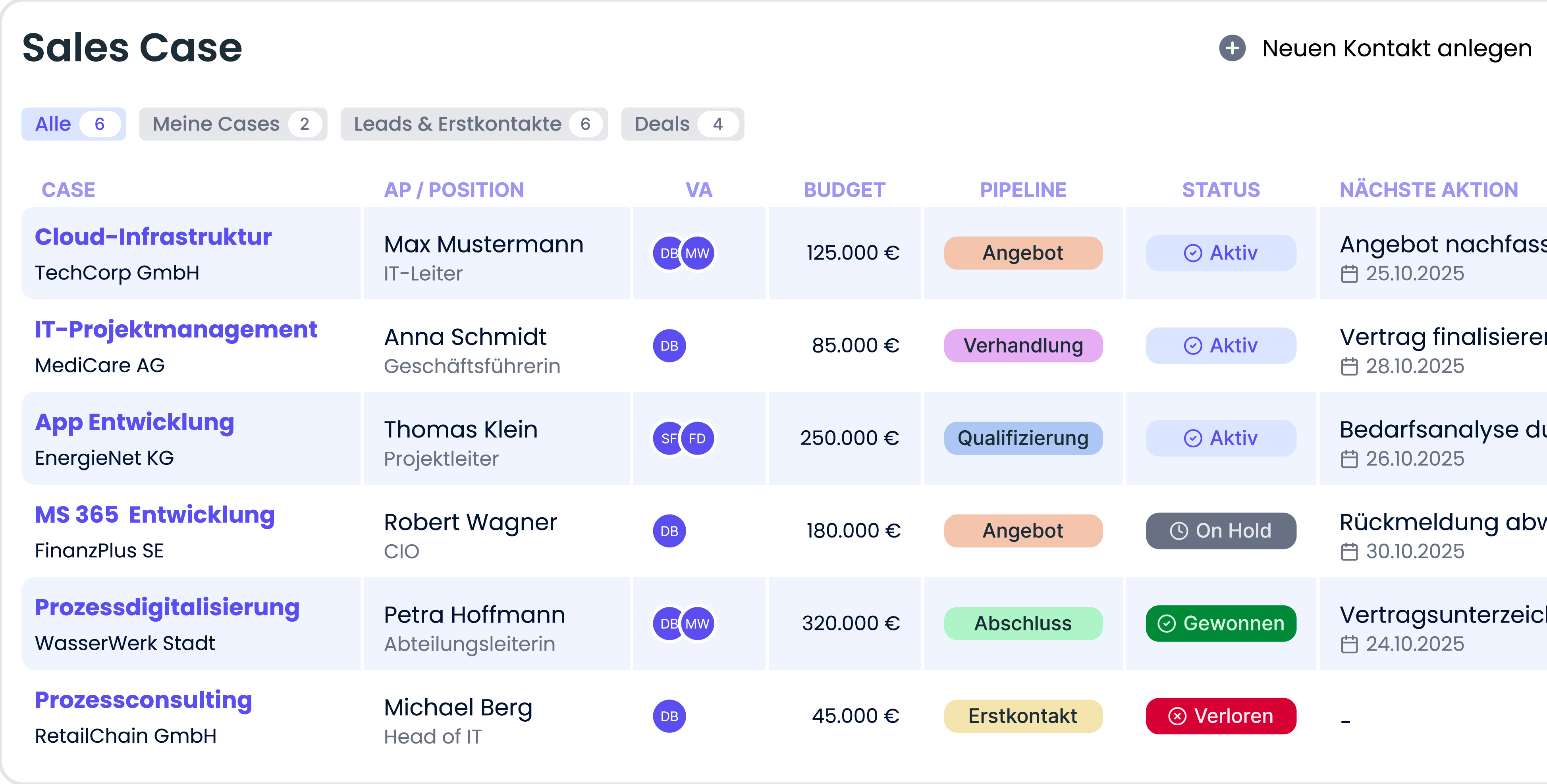The width and height of the screenshot is (1547, 784).
Task: Click MW avatar in Cloud-Infrastruktur row
Action: tap(698, 253)
